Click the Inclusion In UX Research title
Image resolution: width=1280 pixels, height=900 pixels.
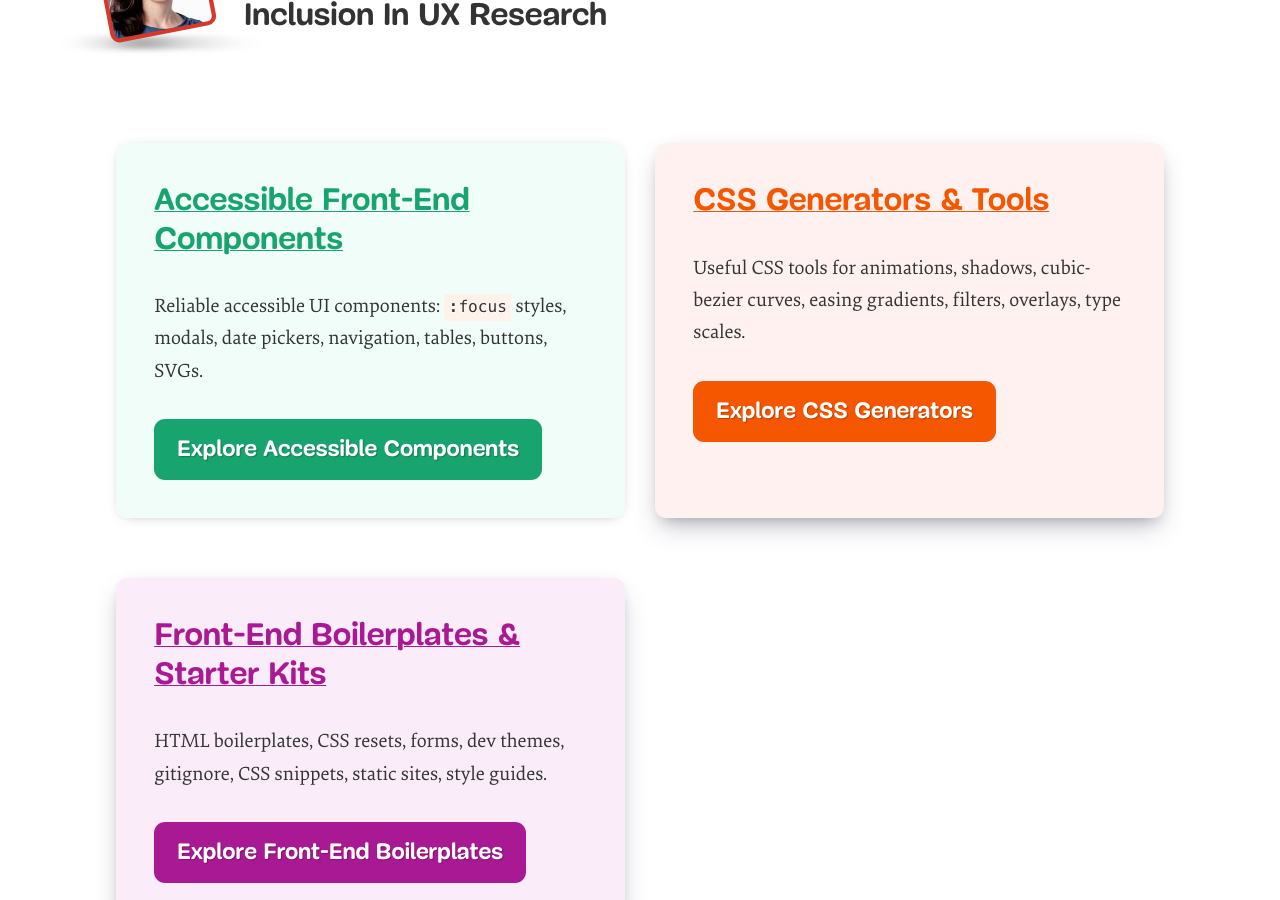pos(425,15)
